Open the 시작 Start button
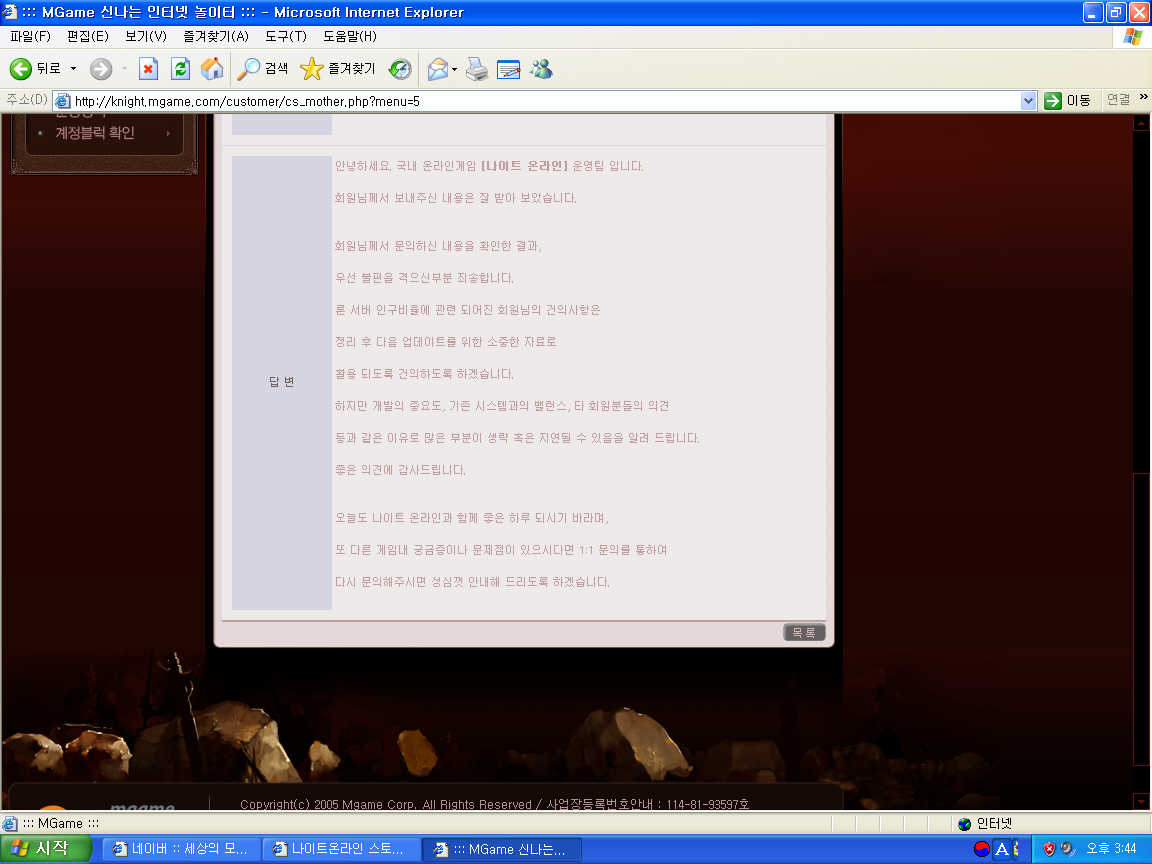 [x=46, y=849]
